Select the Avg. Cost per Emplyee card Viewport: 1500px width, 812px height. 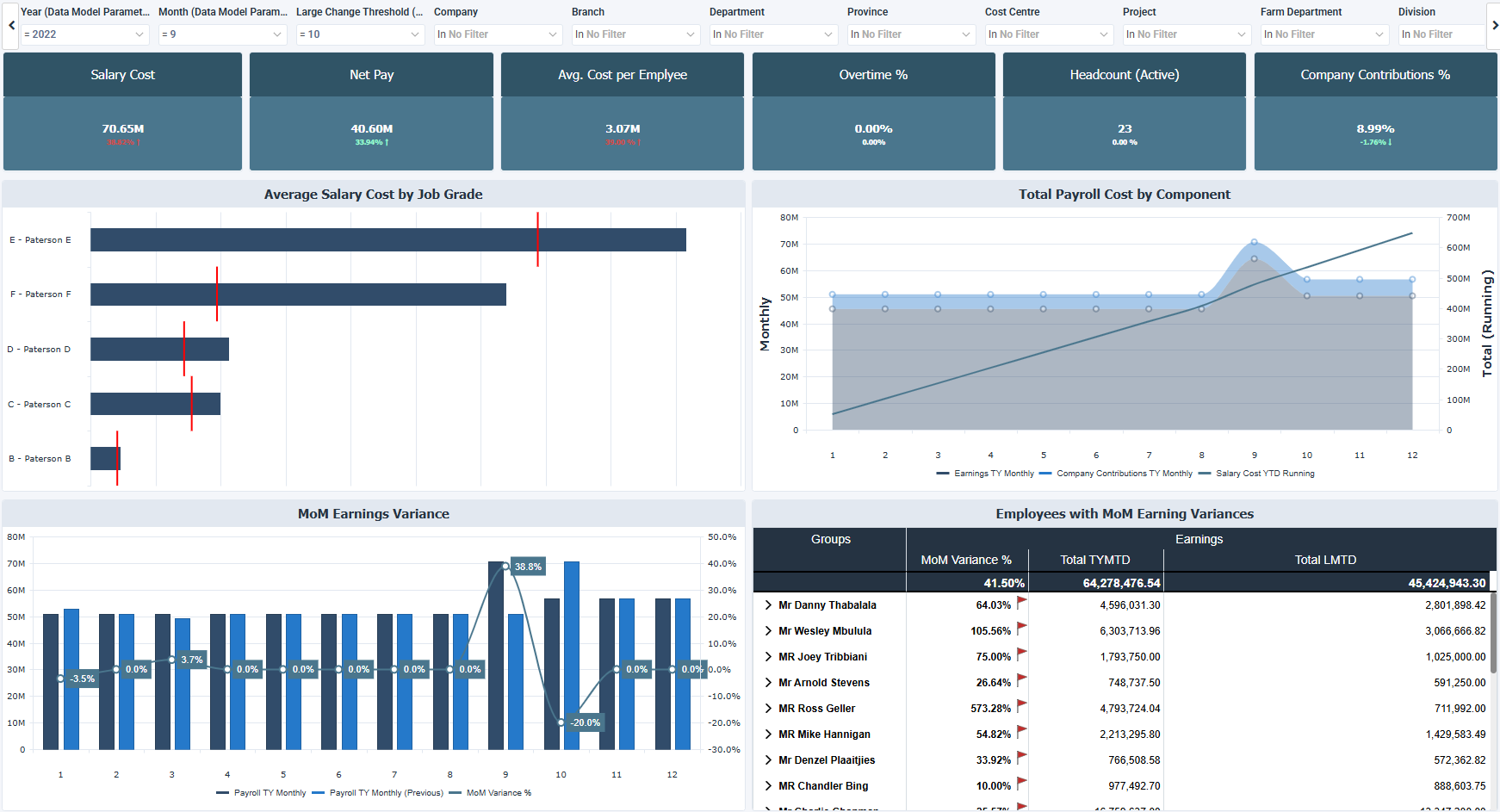623,111
